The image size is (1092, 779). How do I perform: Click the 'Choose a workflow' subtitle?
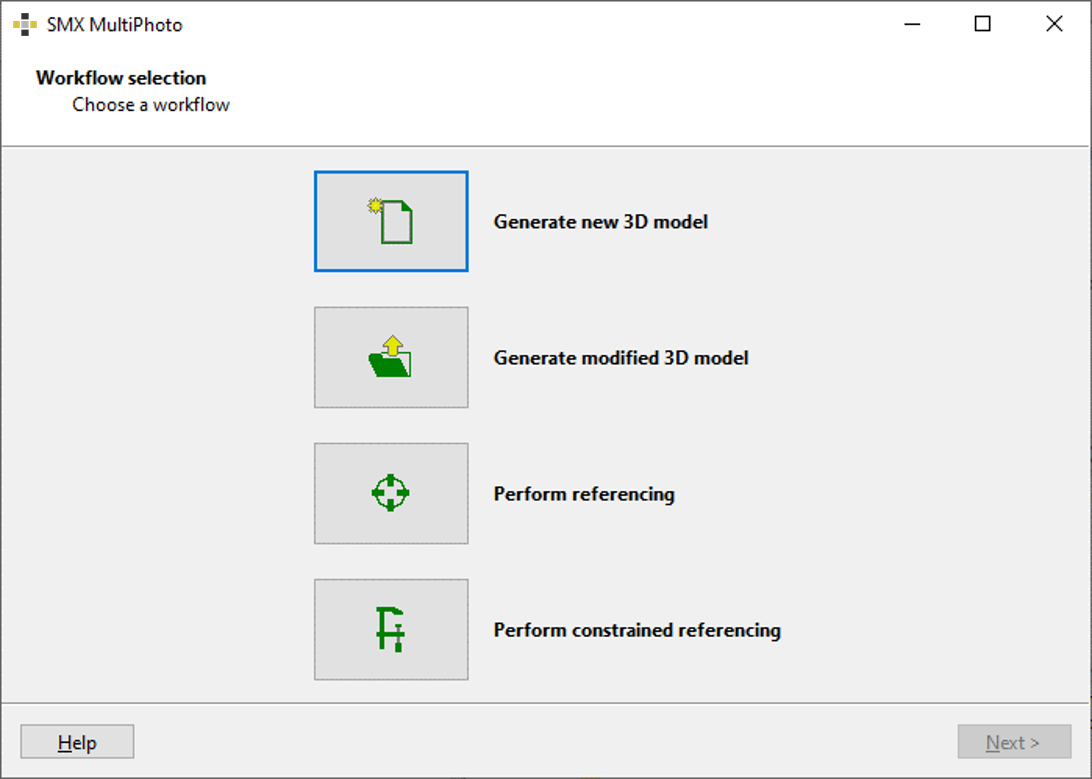[x=150, y=104]
